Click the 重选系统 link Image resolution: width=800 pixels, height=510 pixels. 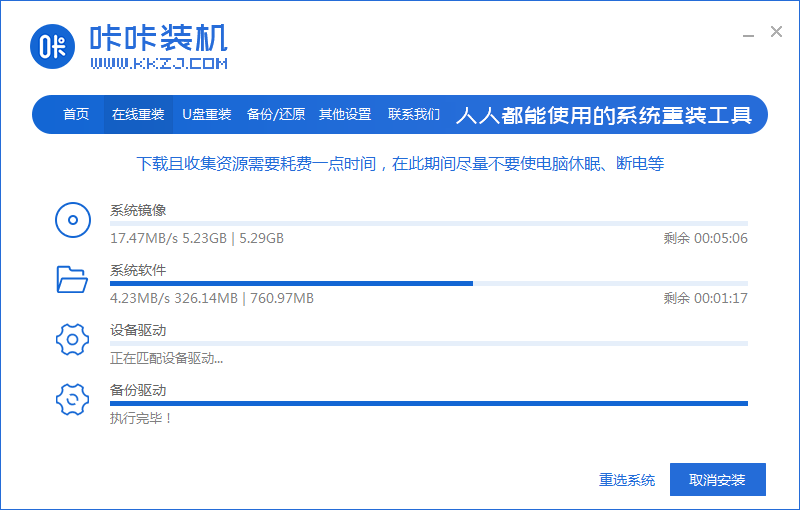pos(627,480)
